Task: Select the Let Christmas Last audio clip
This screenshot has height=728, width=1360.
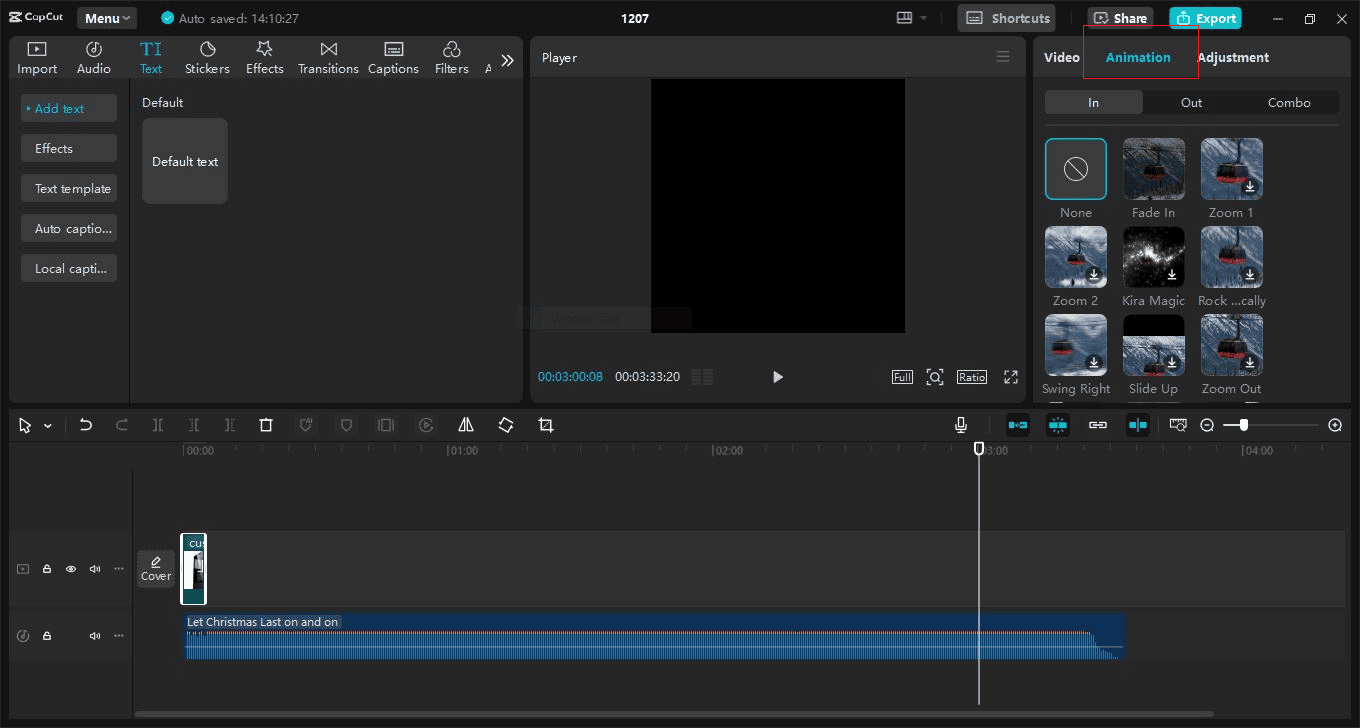Action: pos(655,636)
